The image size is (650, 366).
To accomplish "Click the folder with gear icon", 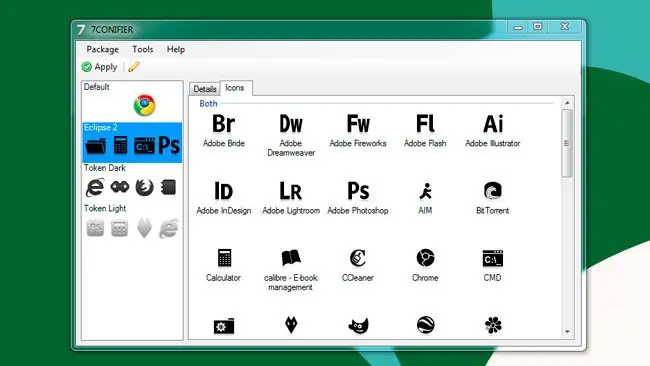I will (x=224, y=326).
